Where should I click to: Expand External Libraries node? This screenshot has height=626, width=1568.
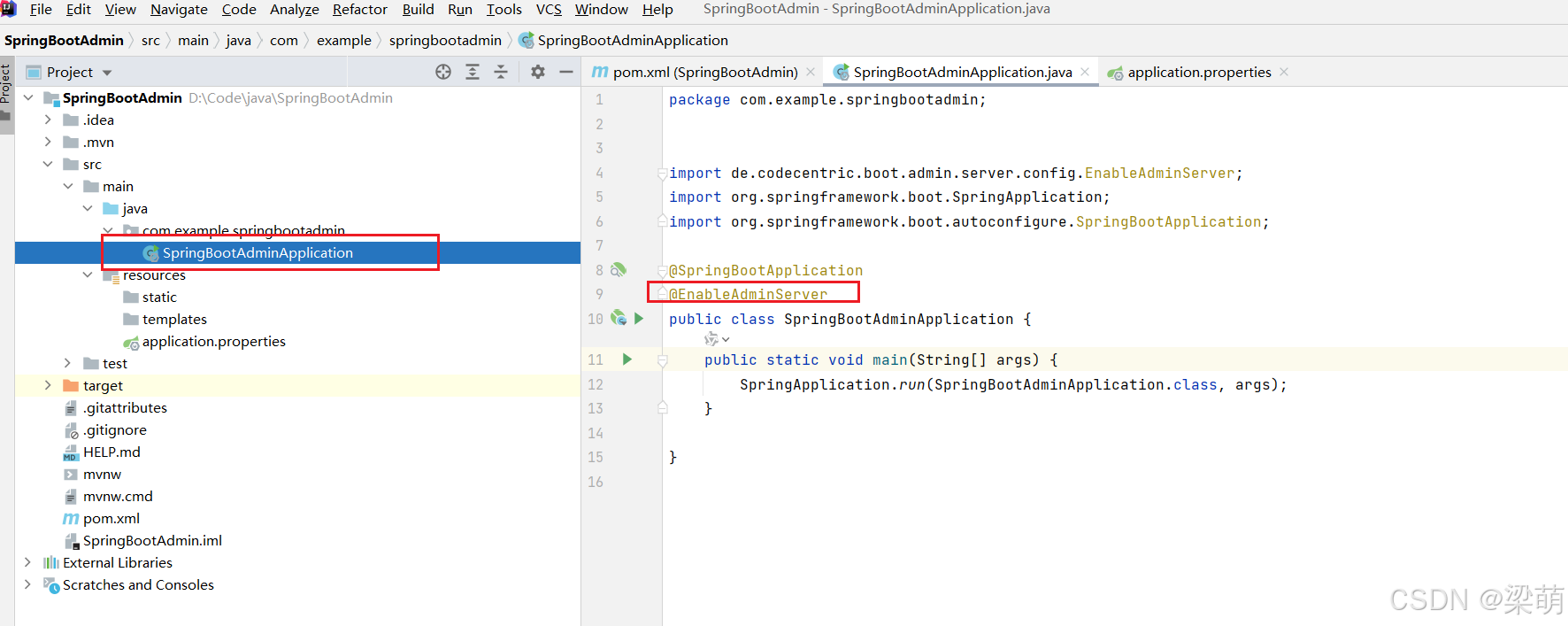click(28, 562)
